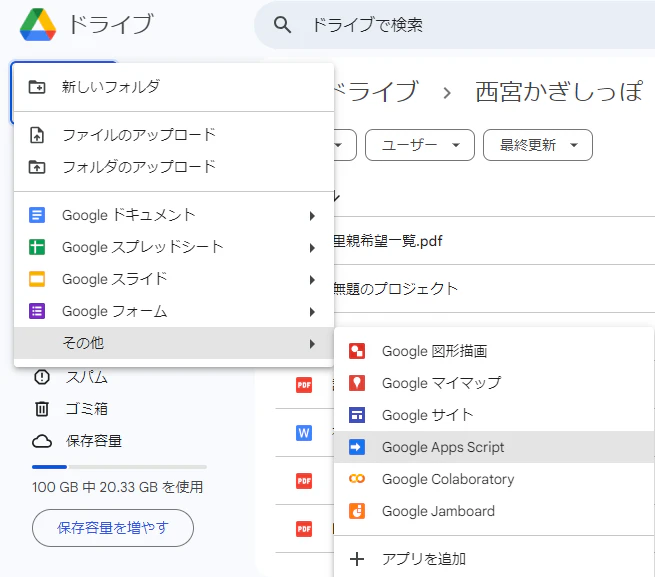Viewport: 655px width, 577px height.
Task: Click the Google Jamboard icon
Action: click(357, 511)
